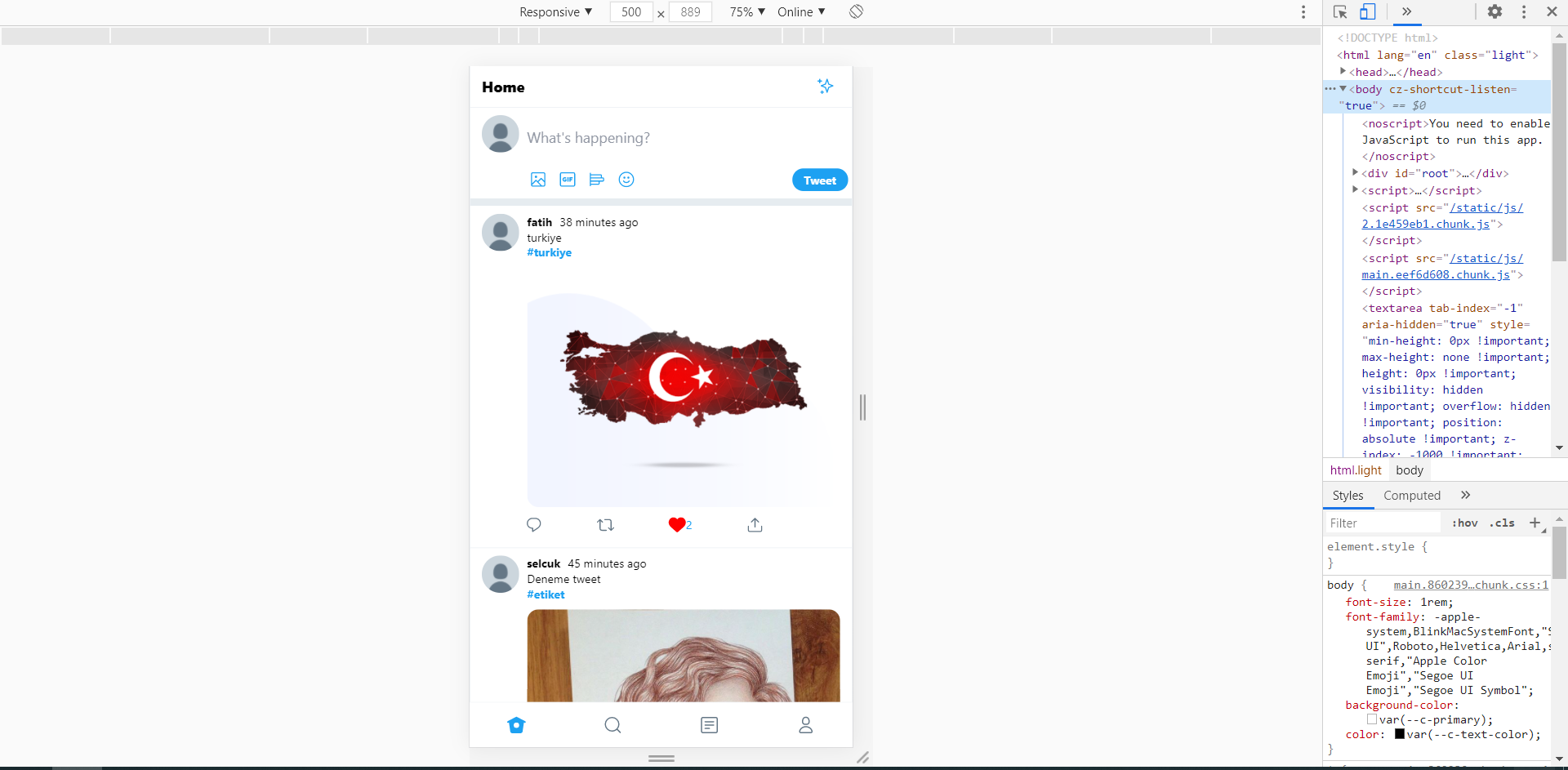Click the element.style rule
The image size is (1568, 770).
click(1377, 547)
